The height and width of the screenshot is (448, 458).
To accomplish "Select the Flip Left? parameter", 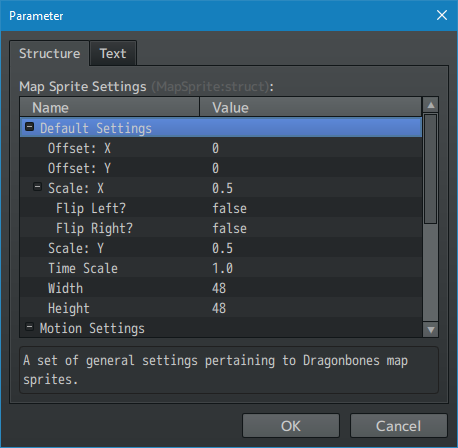I will tap(221, 208).
